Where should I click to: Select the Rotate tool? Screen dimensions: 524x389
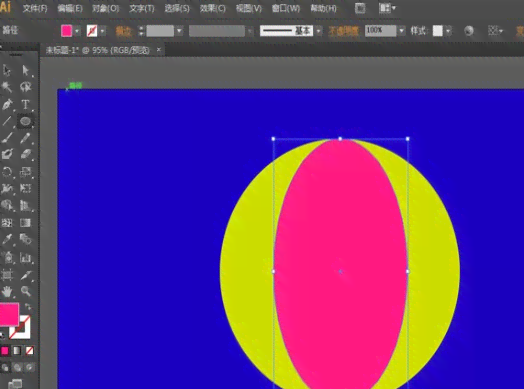pyautogui.click(x=7, y=172)
